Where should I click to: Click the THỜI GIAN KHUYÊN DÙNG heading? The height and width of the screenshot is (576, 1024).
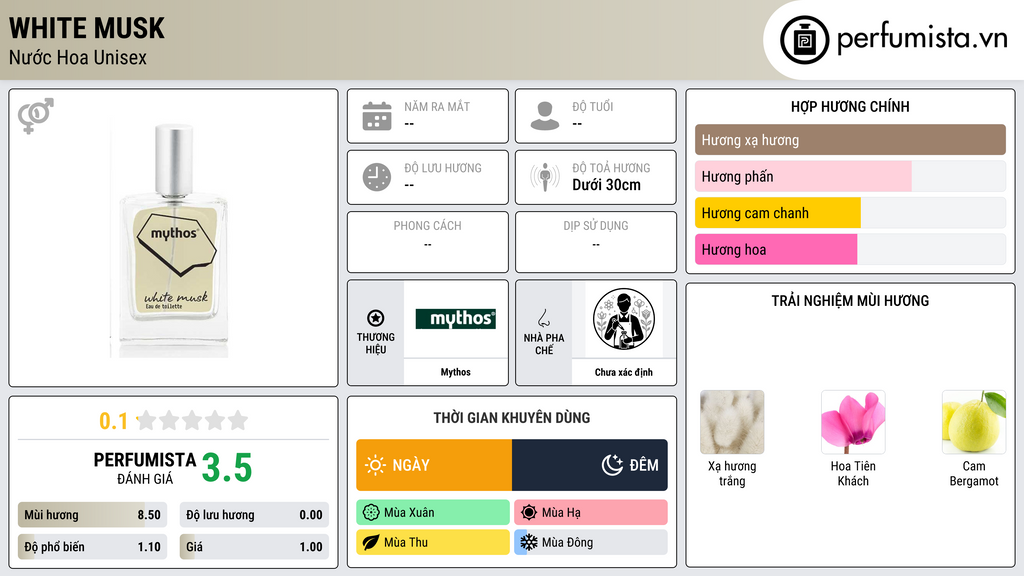512,418
